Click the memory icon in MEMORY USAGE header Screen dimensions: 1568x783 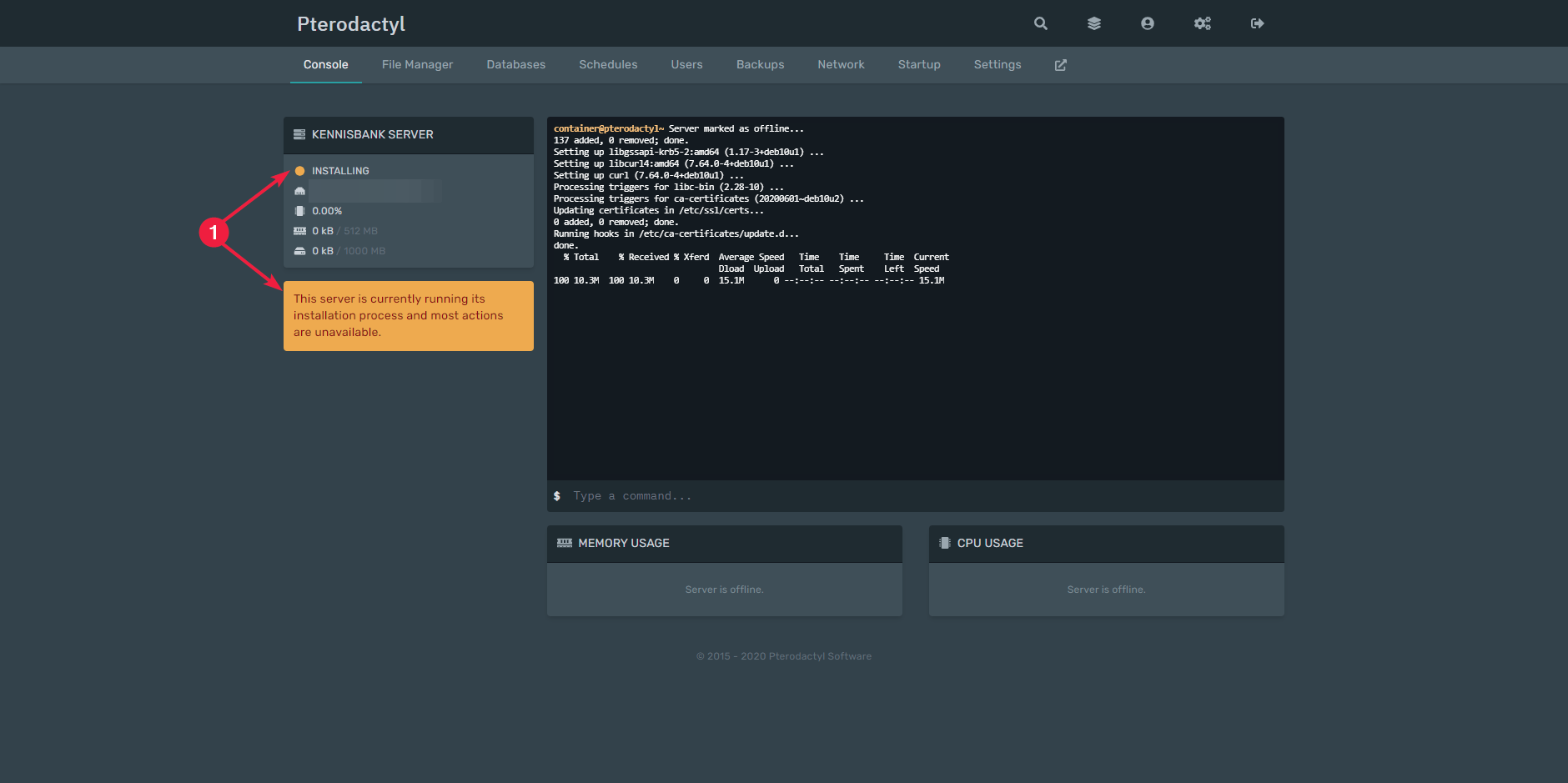[x=565, y=543]
